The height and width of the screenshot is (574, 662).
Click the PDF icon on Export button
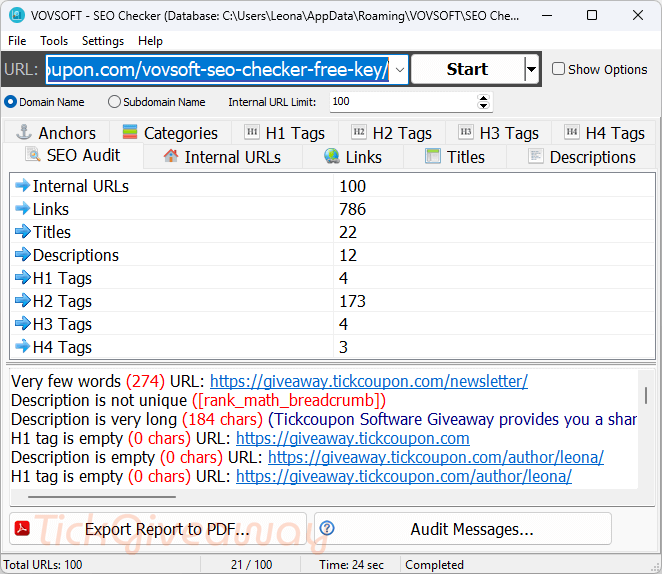[x=22, y=528]
